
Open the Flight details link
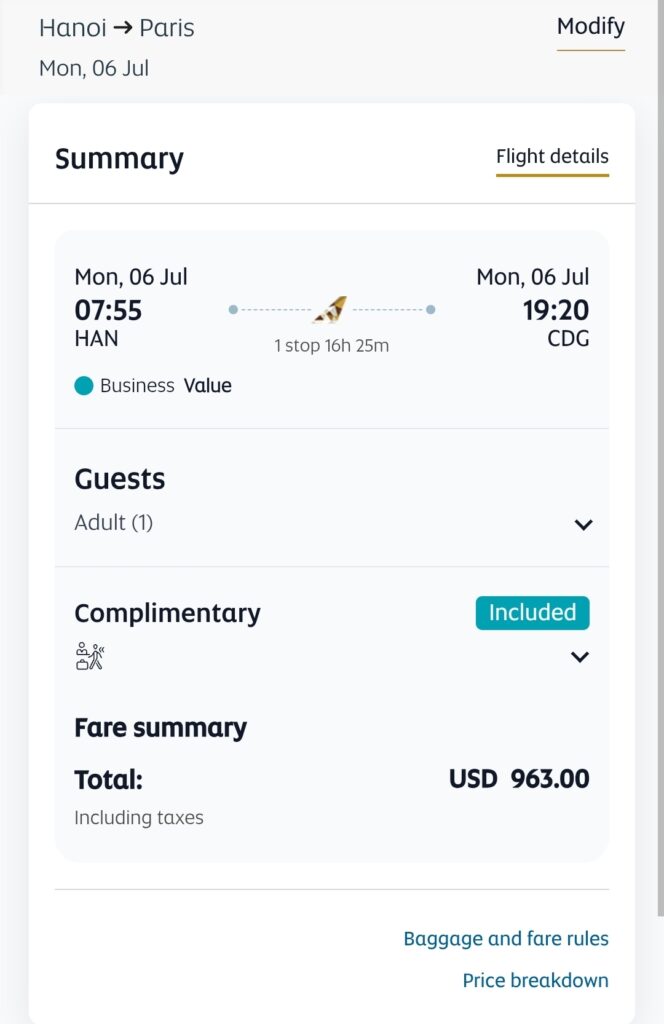tap(552, 157)
